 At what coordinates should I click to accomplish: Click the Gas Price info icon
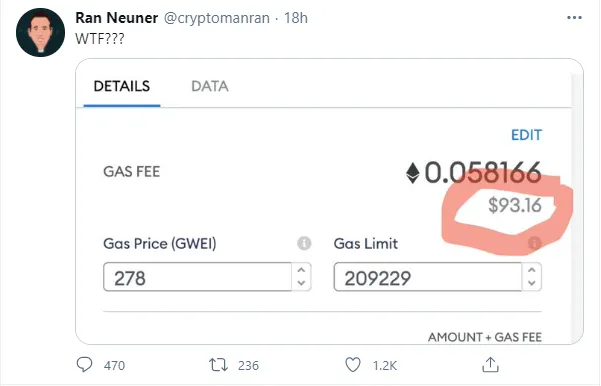(304, 243)
